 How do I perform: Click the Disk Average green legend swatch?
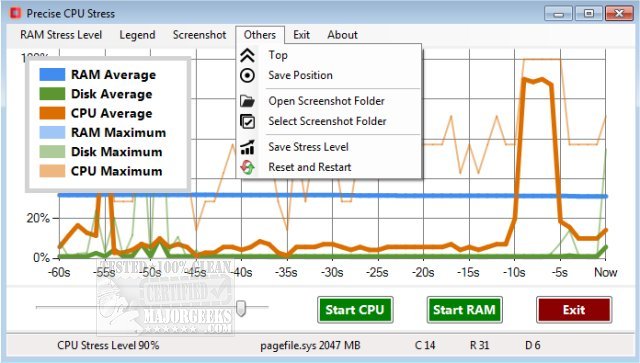pos(52,94)
